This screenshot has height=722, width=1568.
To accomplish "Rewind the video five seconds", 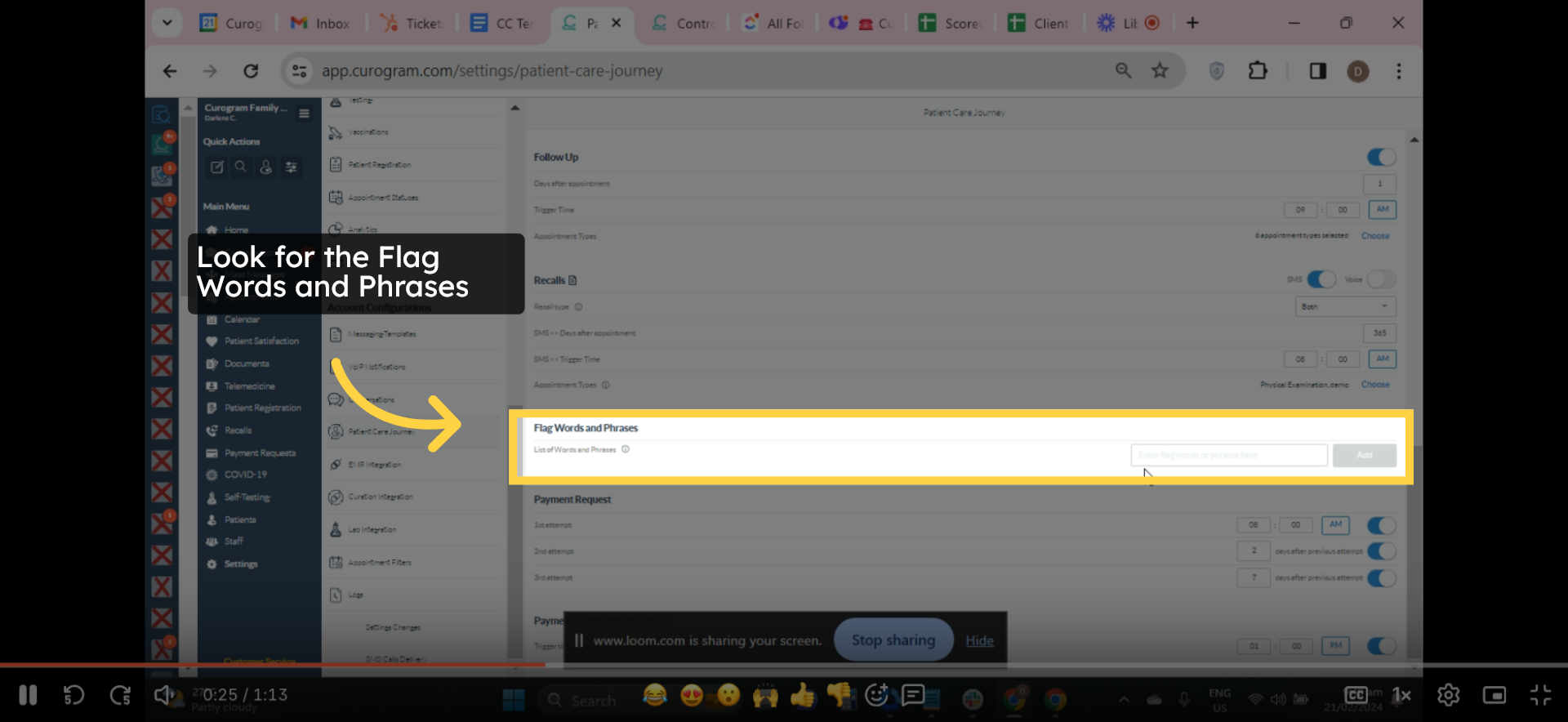I will point(73,695).
